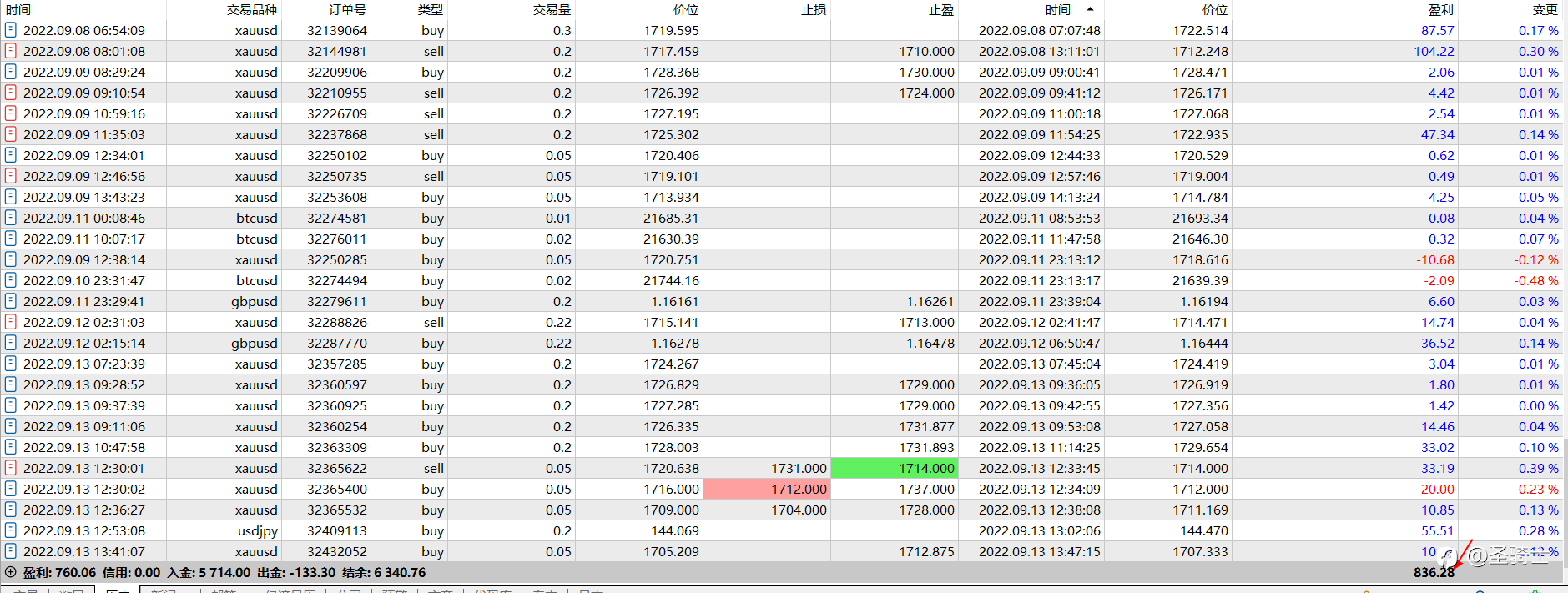Select the green highlighted 1714.000 take-profit cell
Image resolution: width=1568 pixels, height=593 pixels.
pyautogui.click(x=895, y=468)
